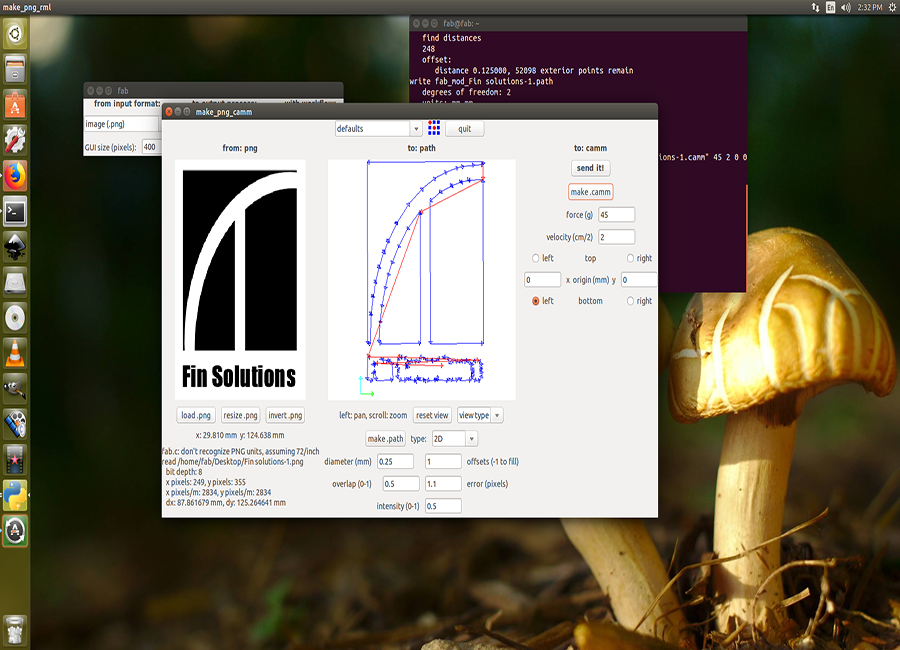Click the 'invert .png' button
The image size is (900, 650).
[285, 415]
